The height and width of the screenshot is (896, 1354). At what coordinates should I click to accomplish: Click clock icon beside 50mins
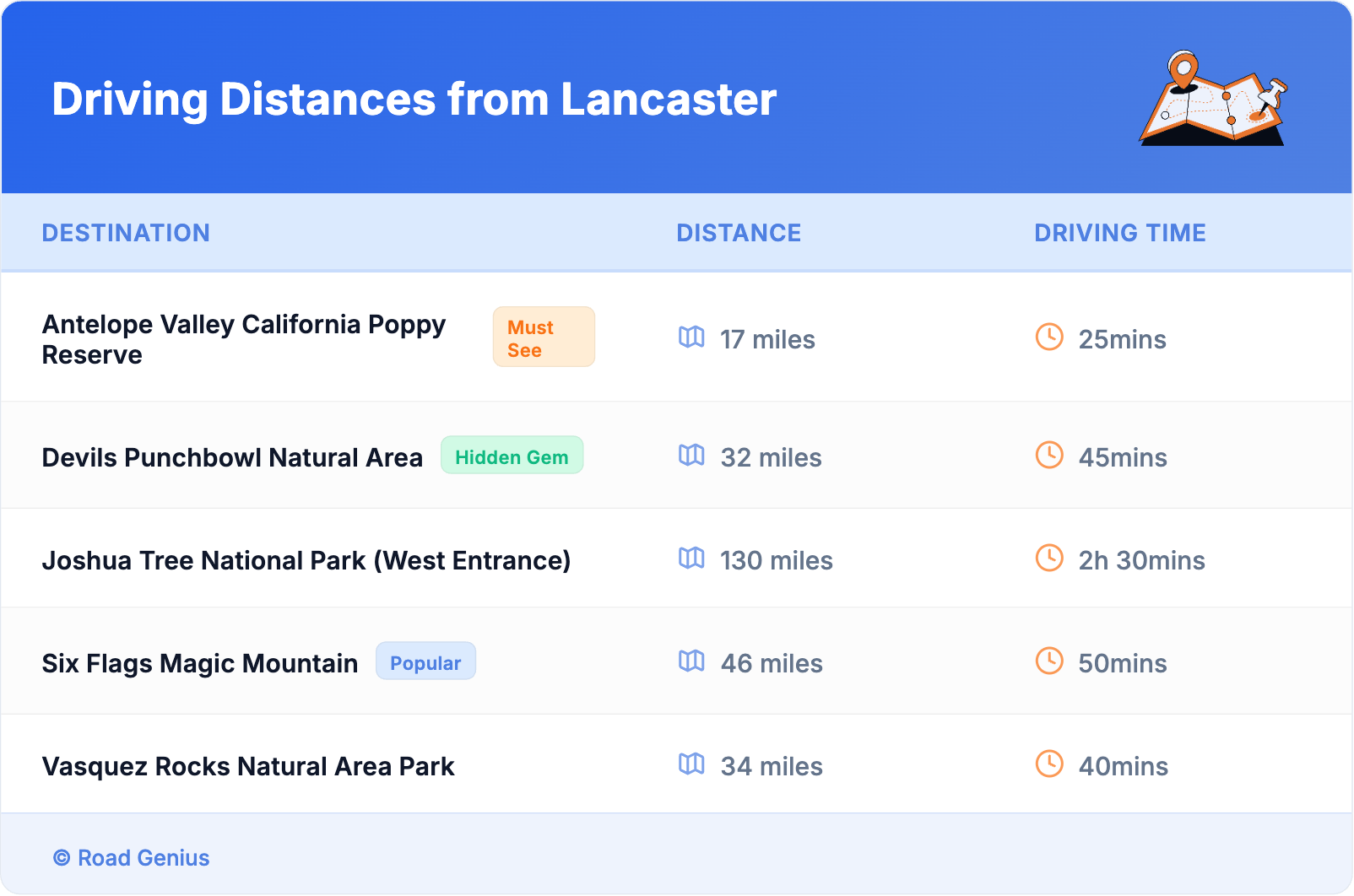1049,661
